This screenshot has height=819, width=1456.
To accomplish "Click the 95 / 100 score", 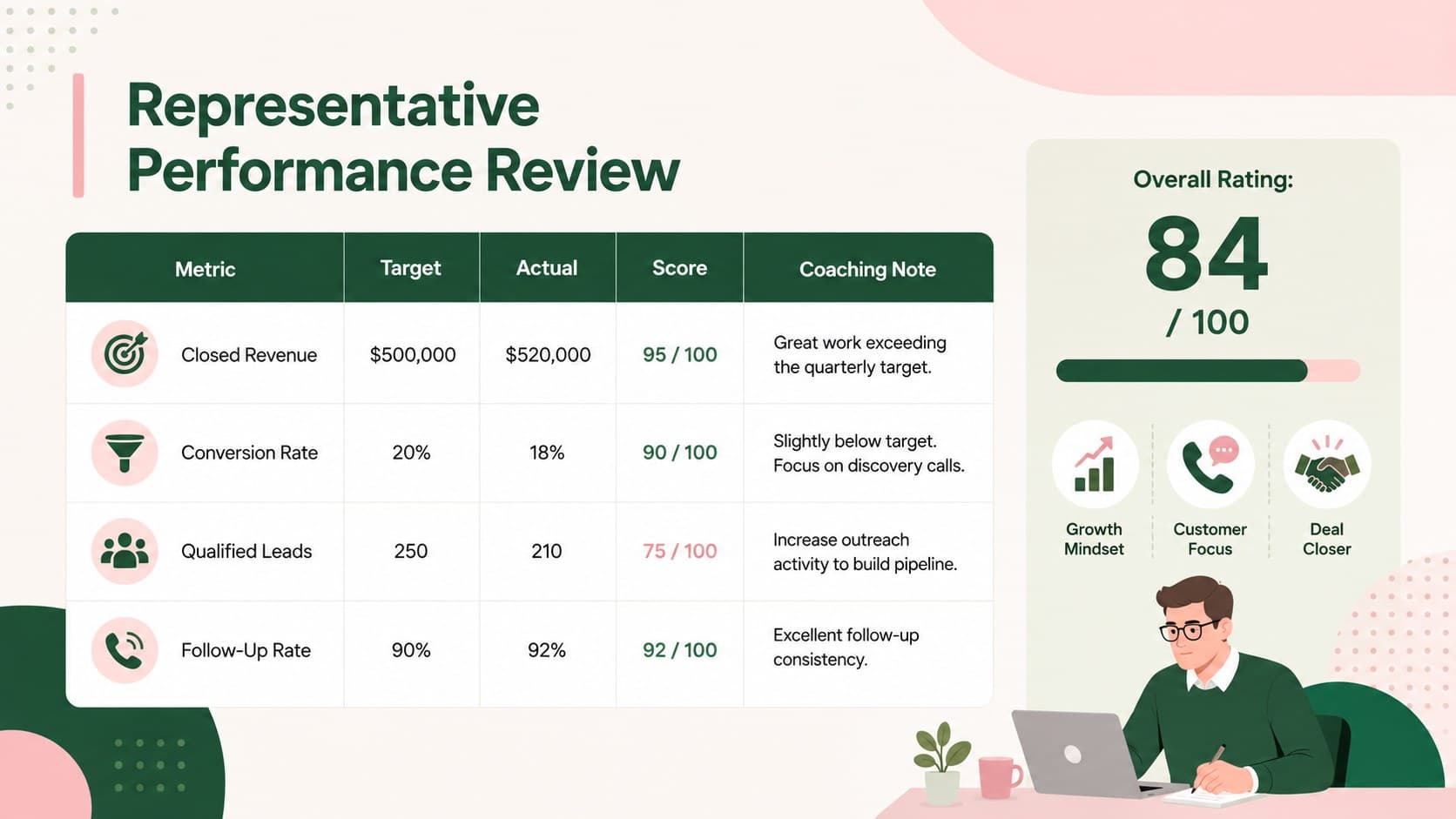I will 680,355.
